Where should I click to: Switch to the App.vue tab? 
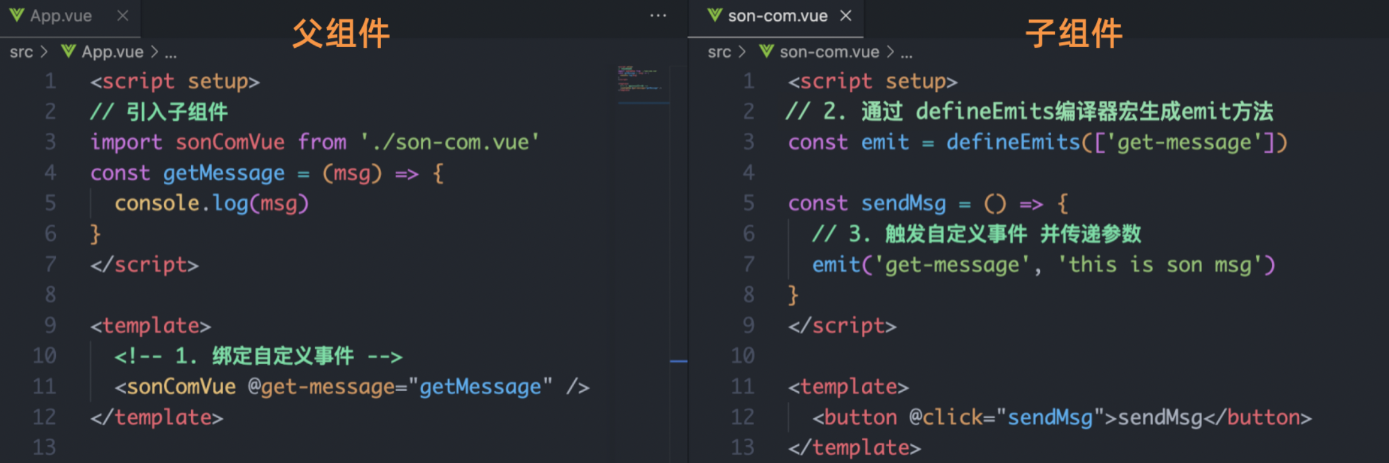tap(70, 17)
